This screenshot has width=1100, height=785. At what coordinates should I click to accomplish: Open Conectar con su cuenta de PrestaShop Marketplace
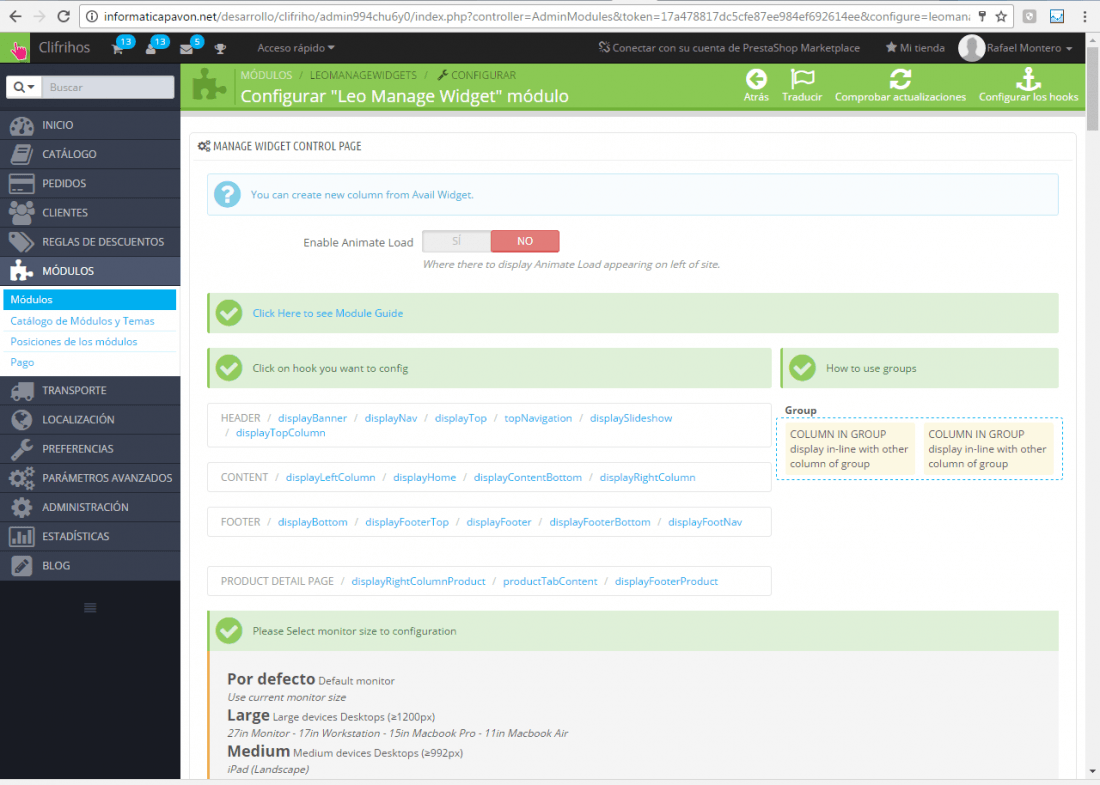(729, 48)
